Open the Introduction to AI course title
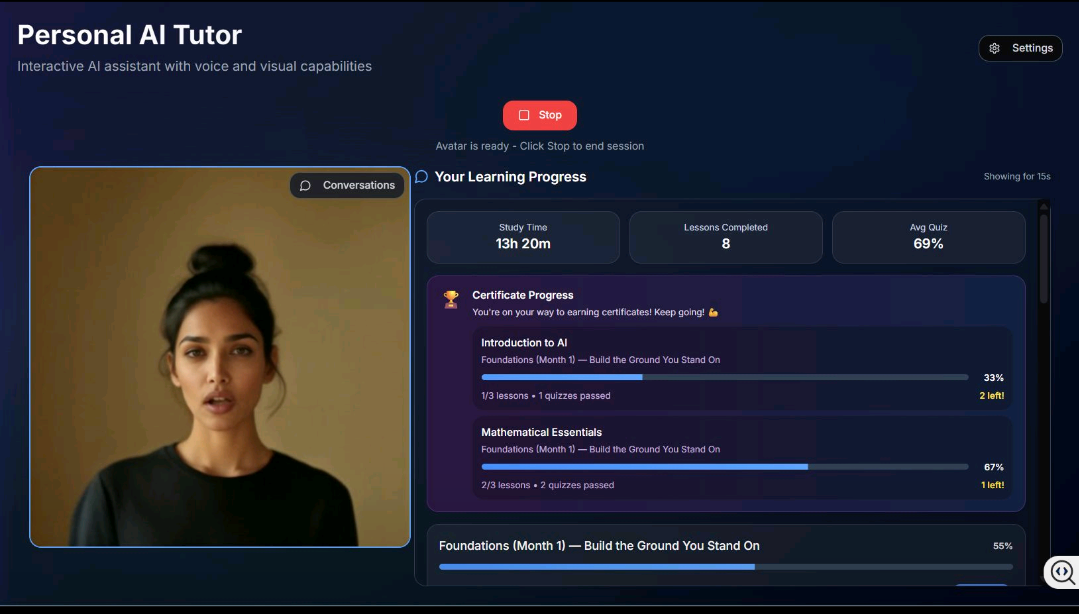 524,343
